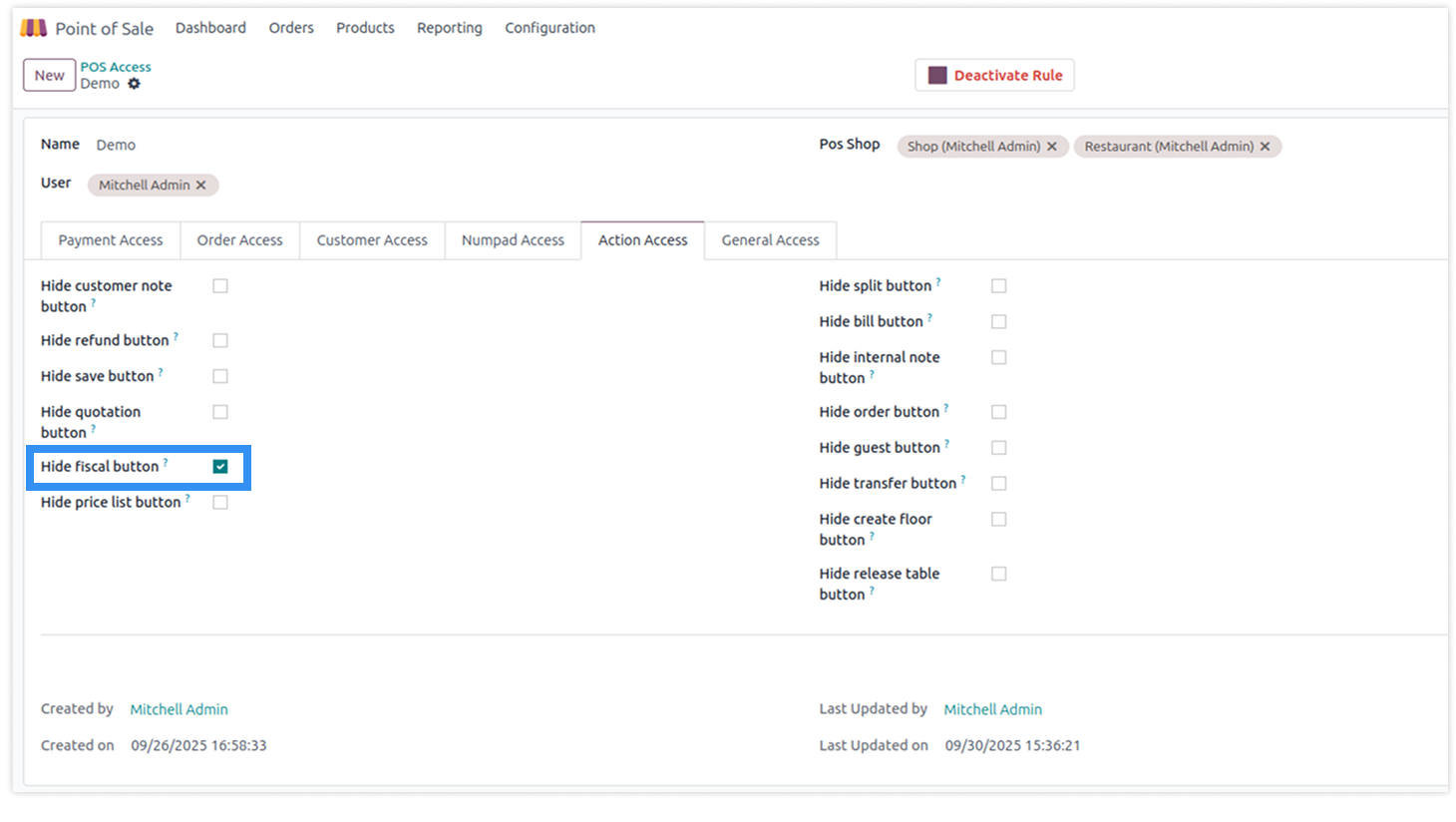Remove the Restaurant (Mitchell Admin) tag
Screen dimensions: 1456x822
pos(1265,147)
